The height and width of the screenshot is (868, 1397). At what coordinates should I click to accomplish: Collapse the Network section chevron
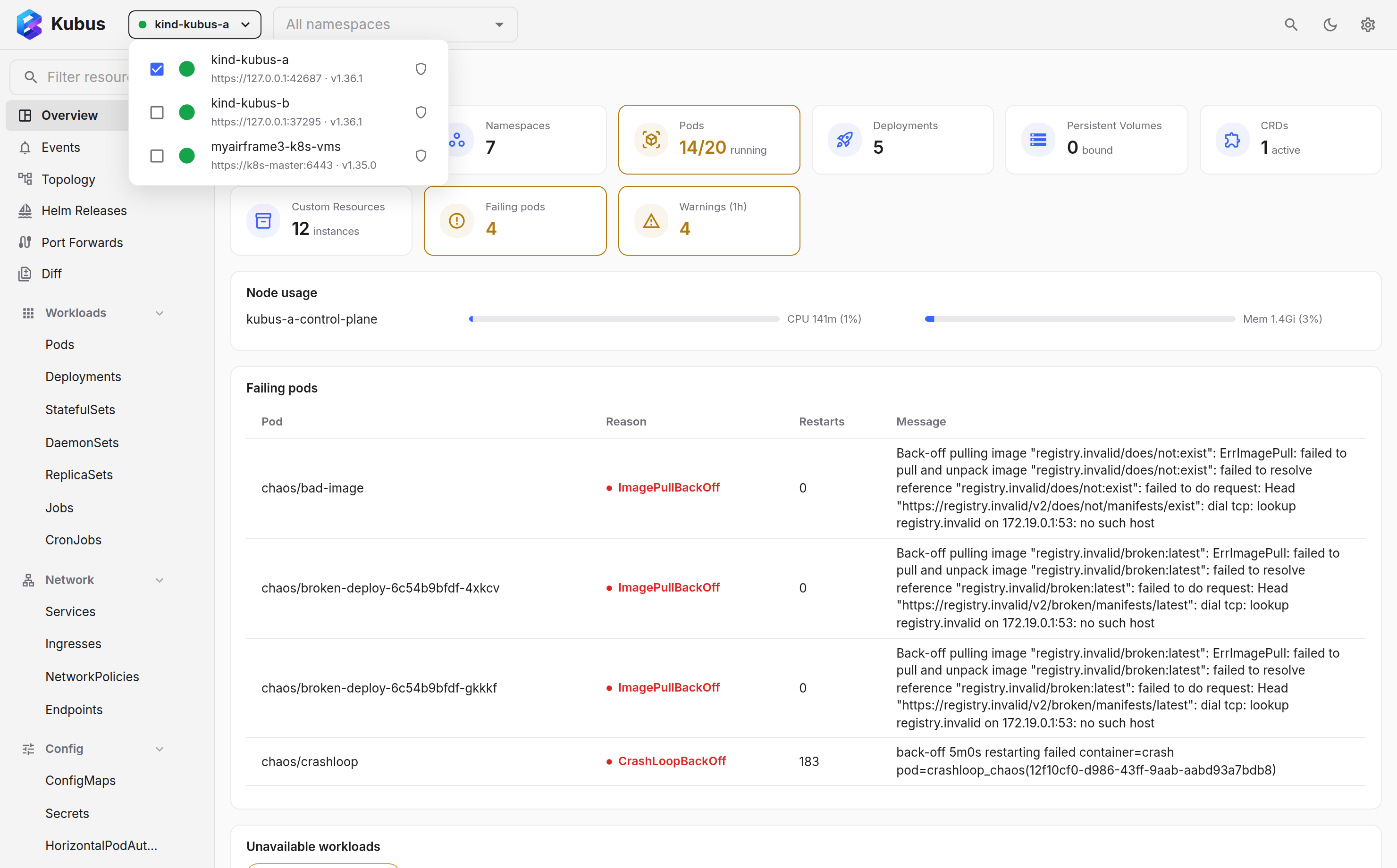160,580
